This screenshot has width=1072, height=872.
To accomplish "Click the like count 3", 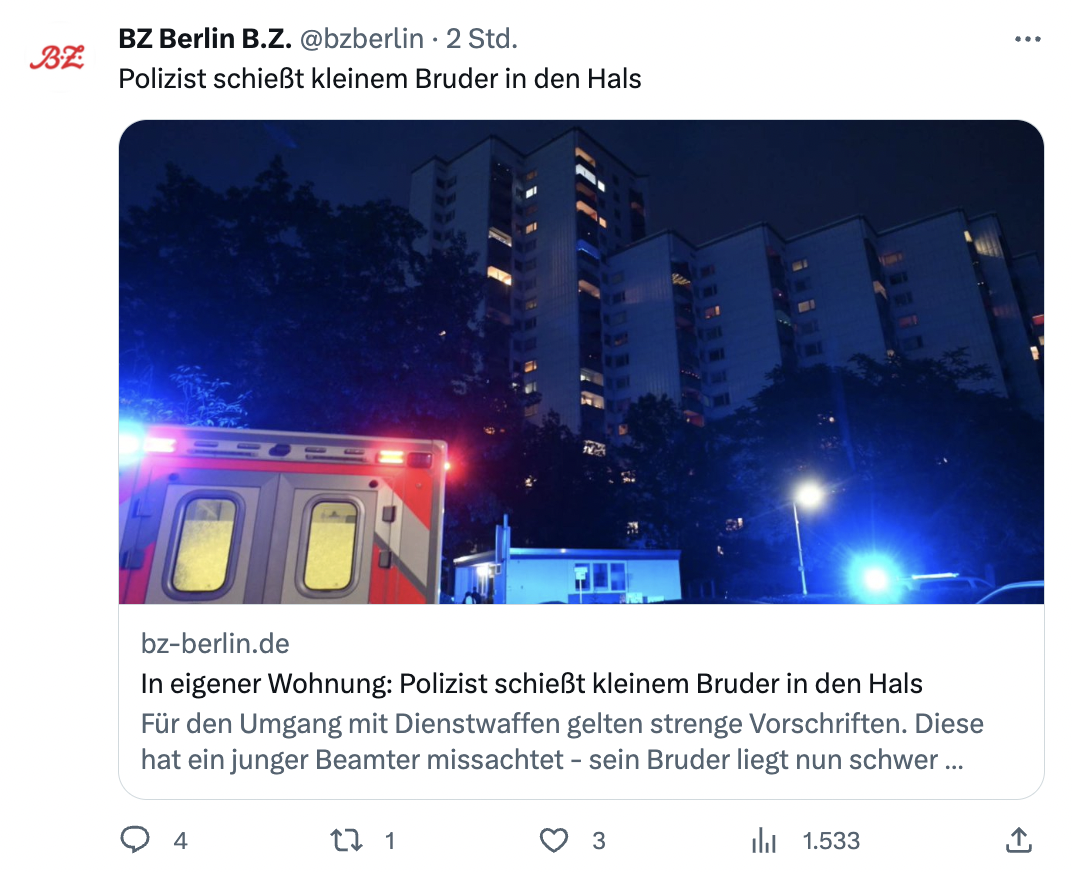I will 599,841.
